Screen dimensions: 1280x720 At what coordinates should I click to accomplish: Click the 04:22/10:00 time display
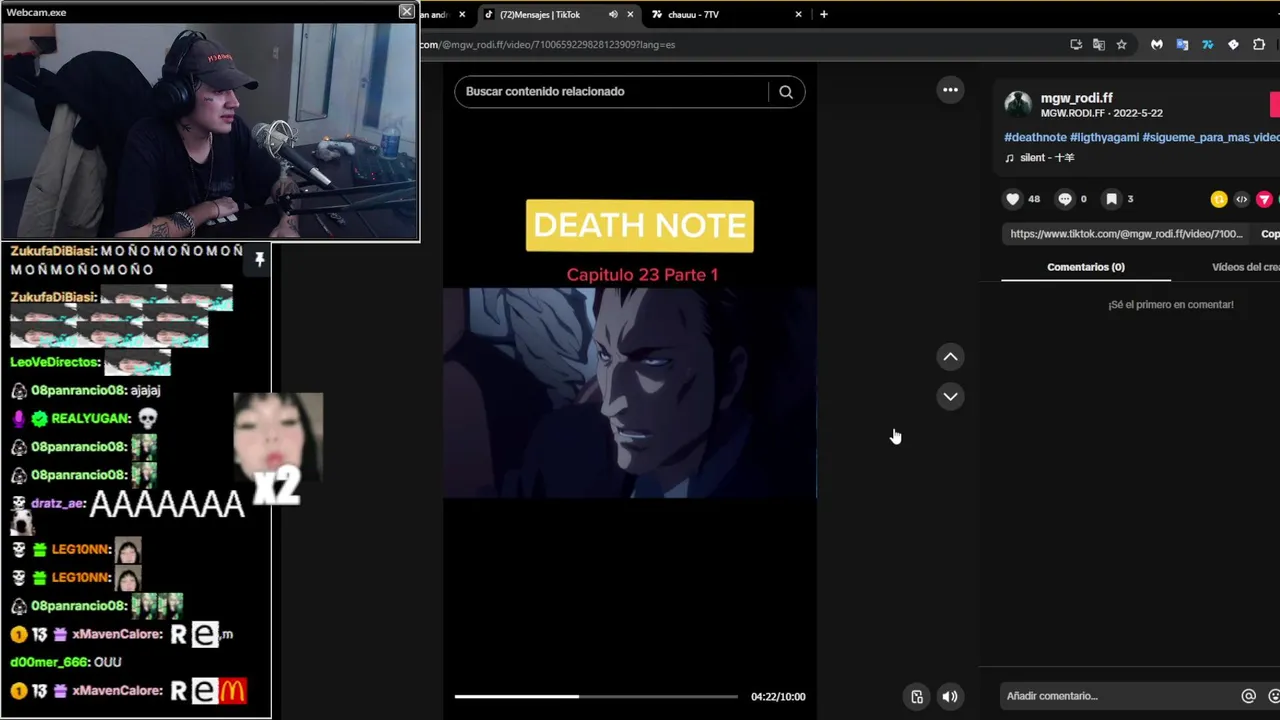click(x=778, y=697)
